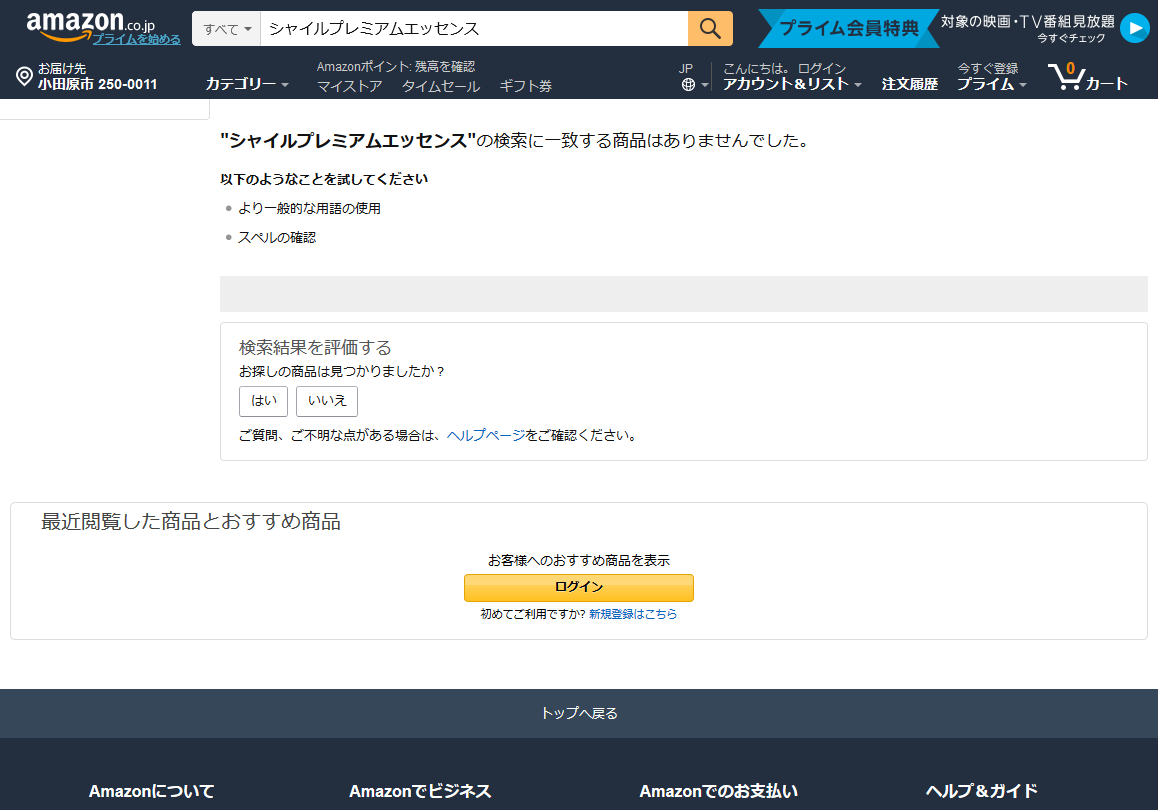The height and width of the screenshot is (810, 1175).
Task: Click the 検索結果を評価する heading
Action: click(315, 348)
